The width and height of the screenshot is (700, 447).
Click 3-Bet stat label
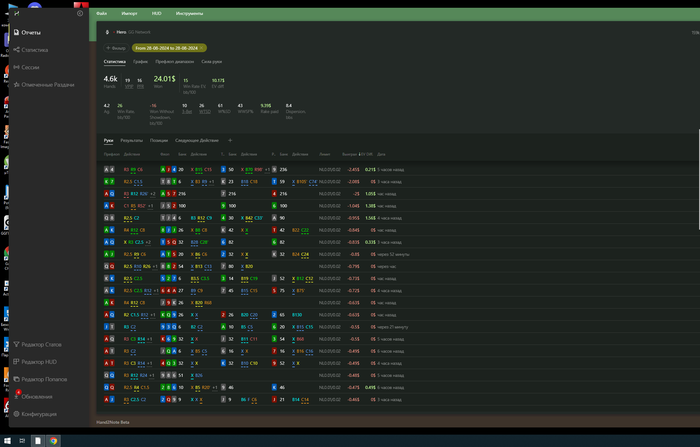tap(187, 112)
